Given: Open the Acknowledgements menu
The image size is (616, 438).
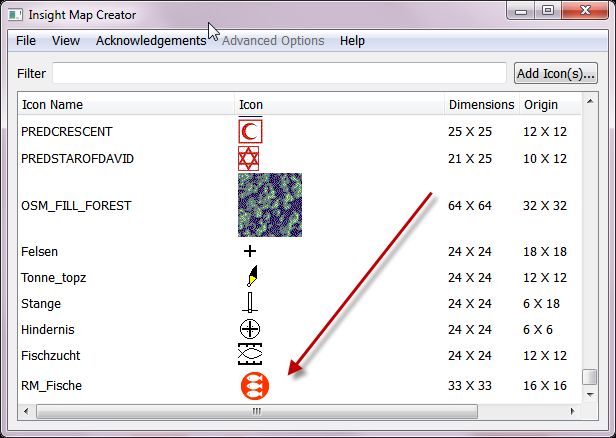Looking at the screenshot, I should pyautogui.click(x=150, y=41).
